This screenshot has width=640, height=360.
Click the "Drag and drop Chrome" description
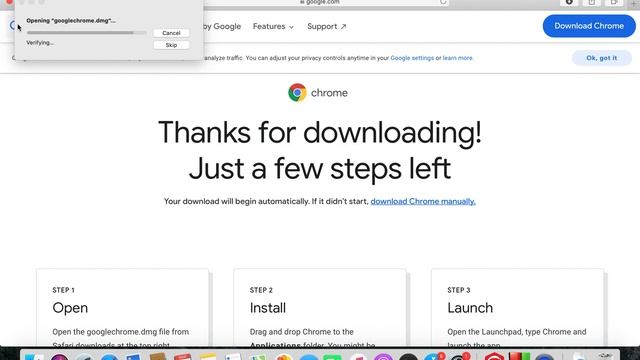pyautogui.click(x=313, y=337)
